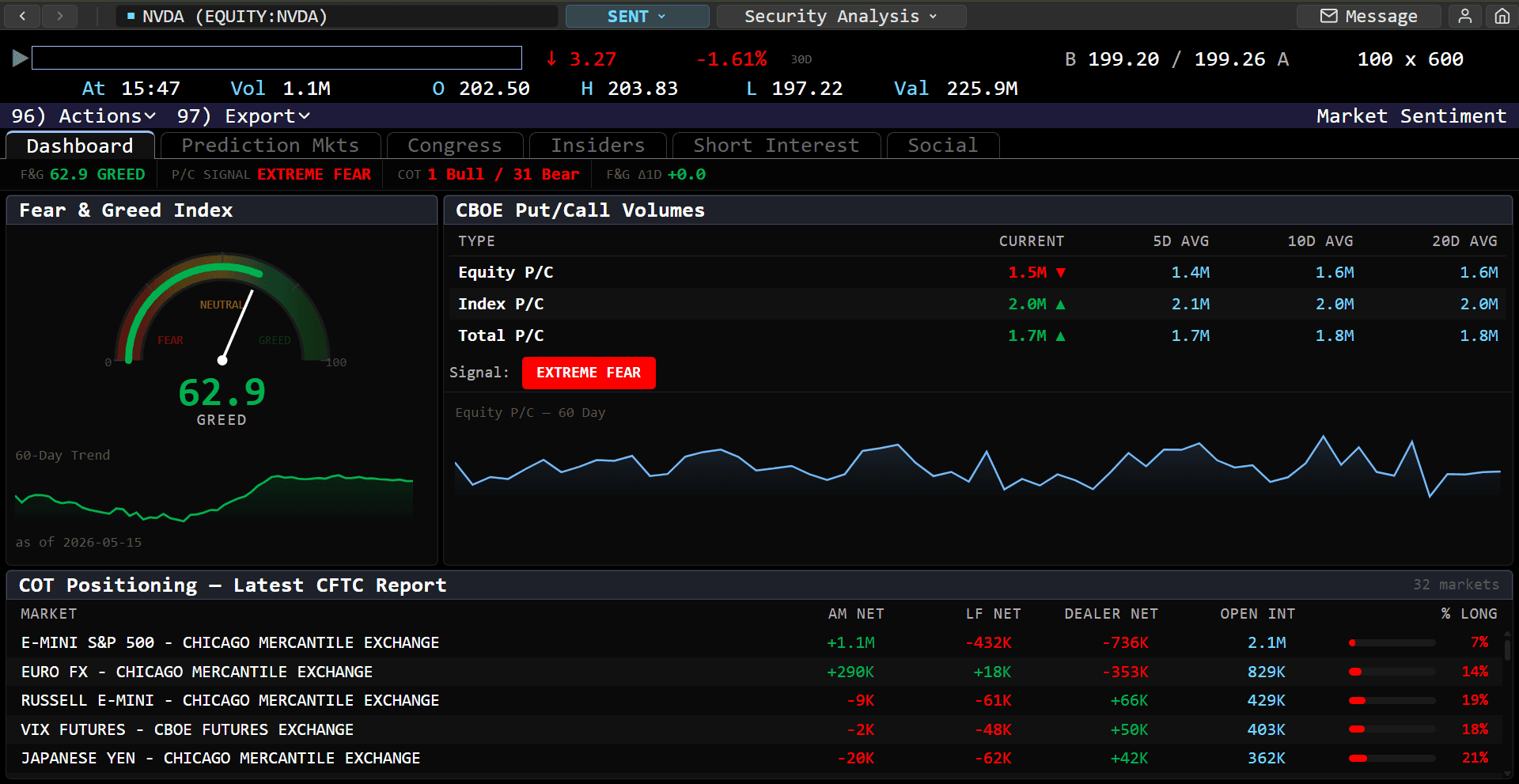
Task: Click the 20D AVG column header
Action: pyautogui.click(x=1464, y=241)
